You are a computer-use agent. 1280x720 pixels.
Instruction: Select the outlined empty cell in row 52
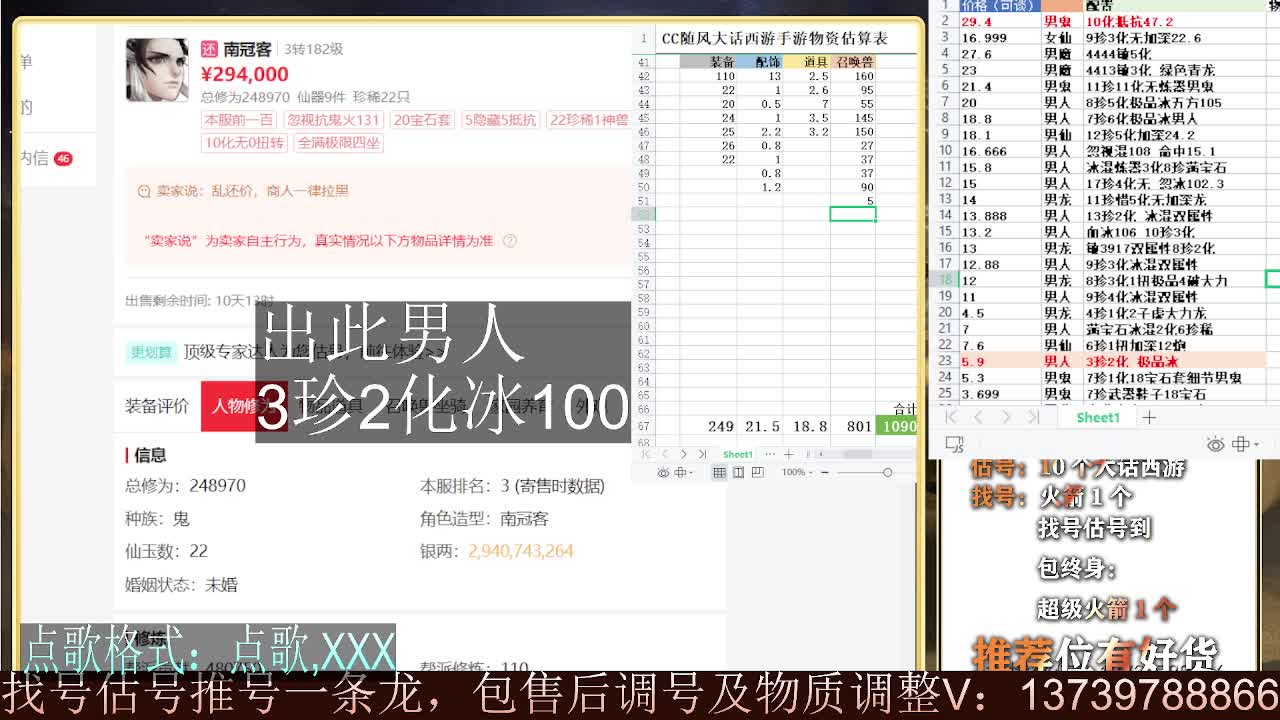pos(853,214)
